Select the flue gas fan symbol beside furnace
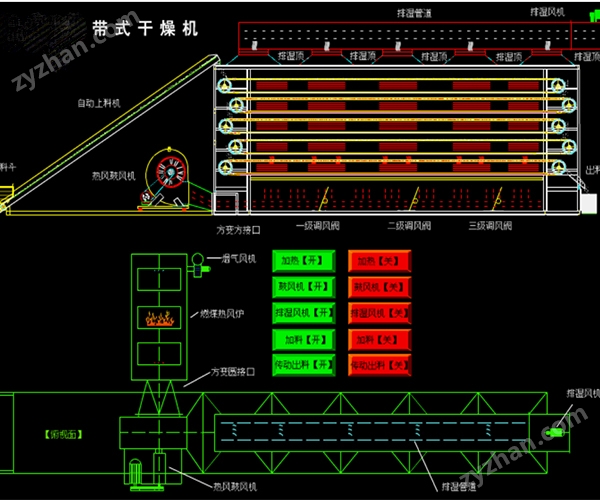The width and height of the screenshot is (600, 500). coord(198,265)
